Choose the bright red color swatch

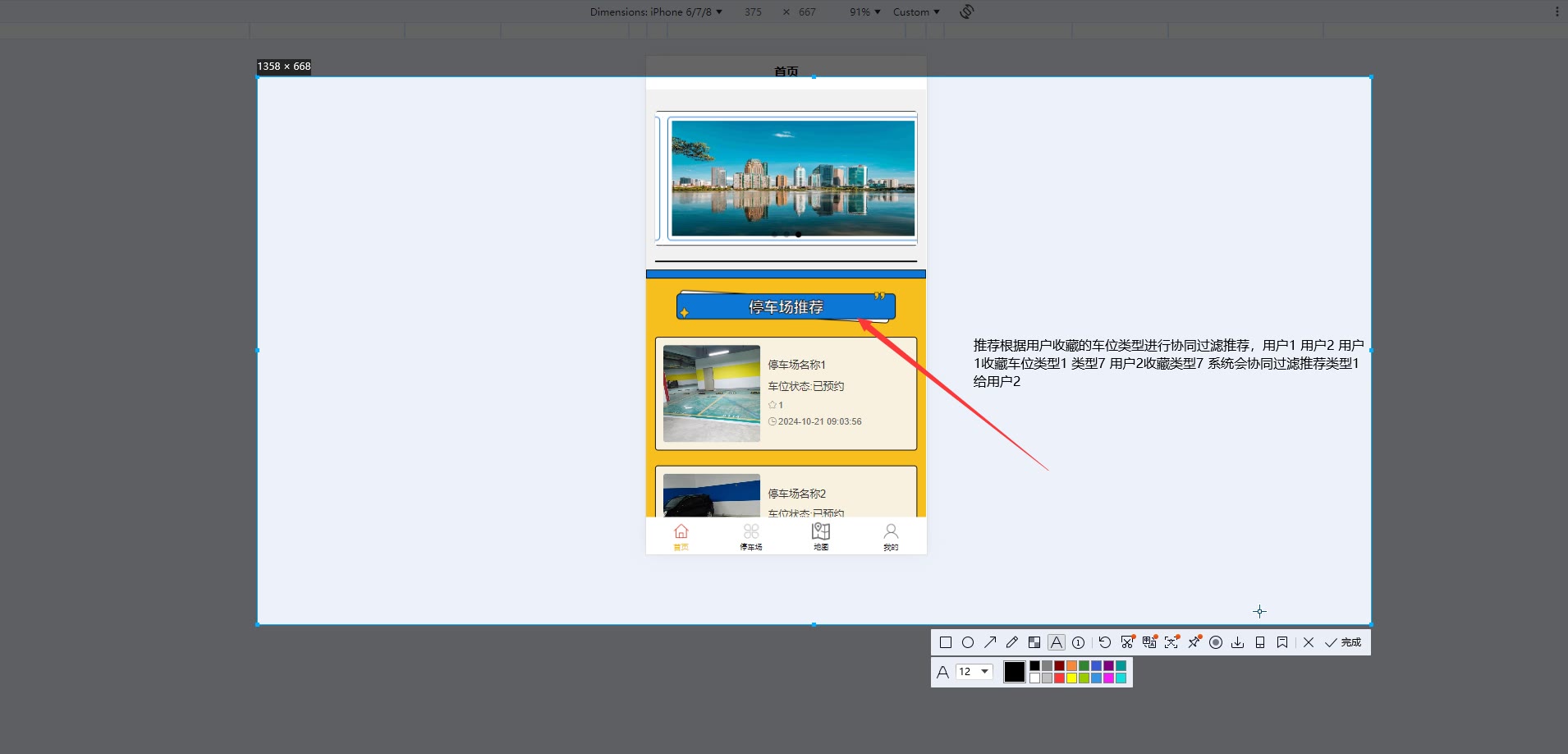pyautogui.click(x=1059, y=678)
